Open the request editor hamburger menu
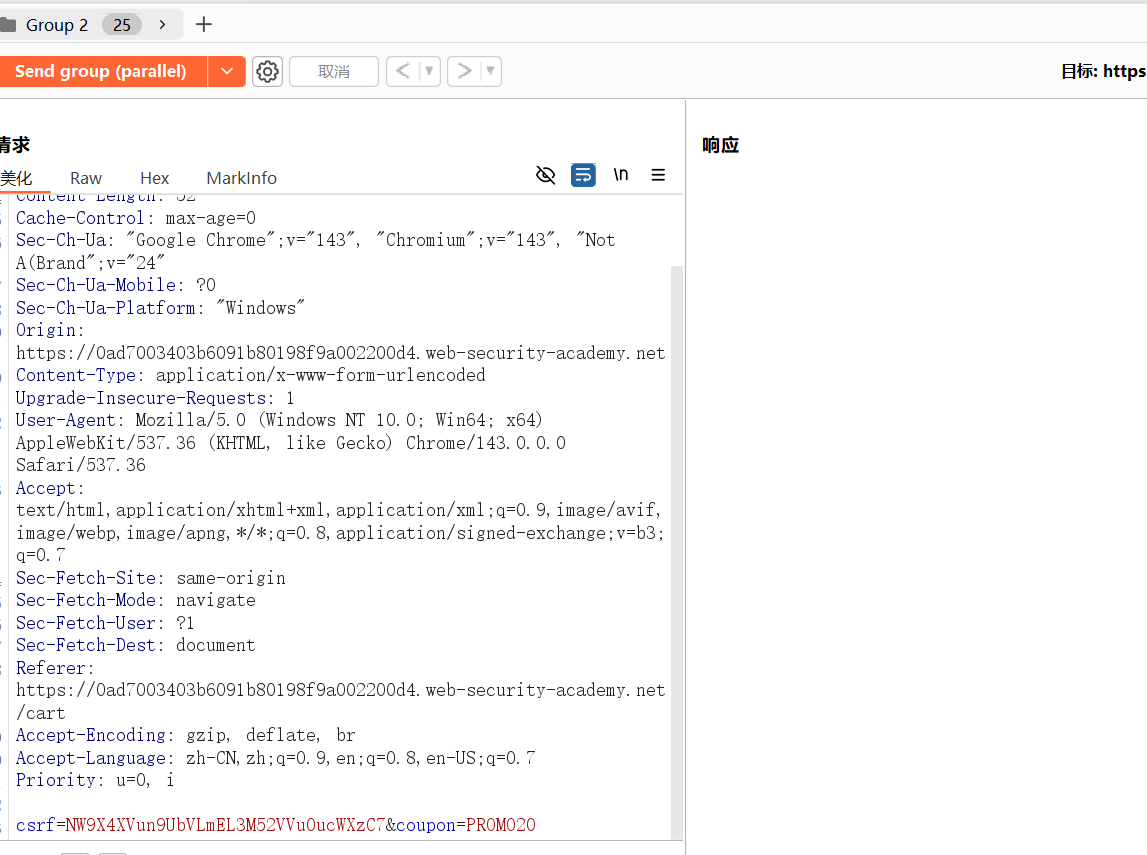 click(x=658, y=175)
